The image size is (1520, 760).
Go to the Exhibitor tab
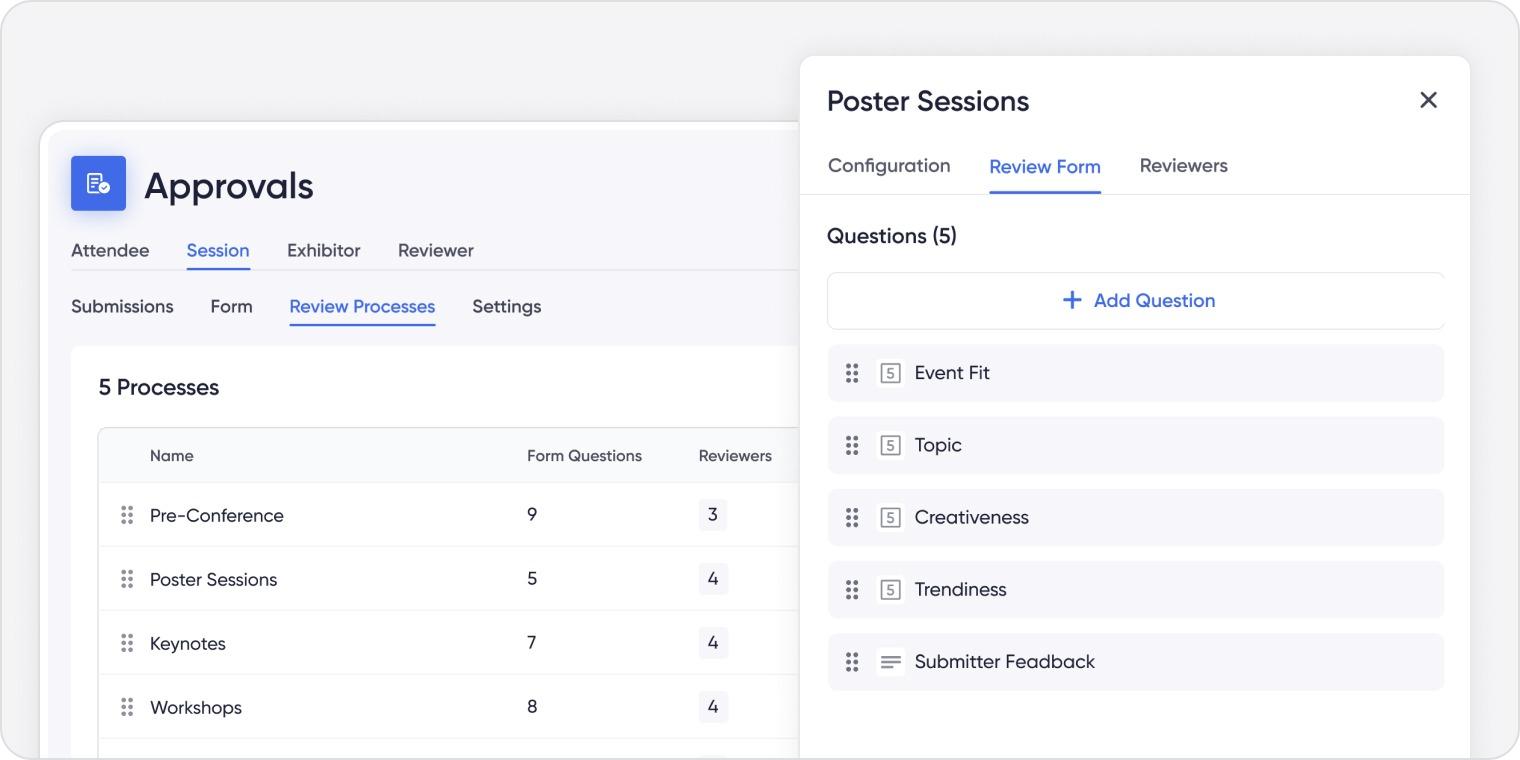323,250
